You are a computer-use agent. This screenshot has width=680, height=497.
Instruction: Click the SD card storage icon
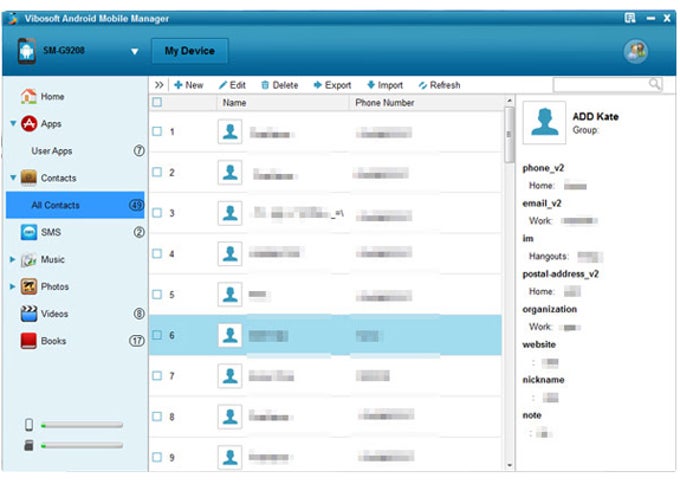point(29,445)
